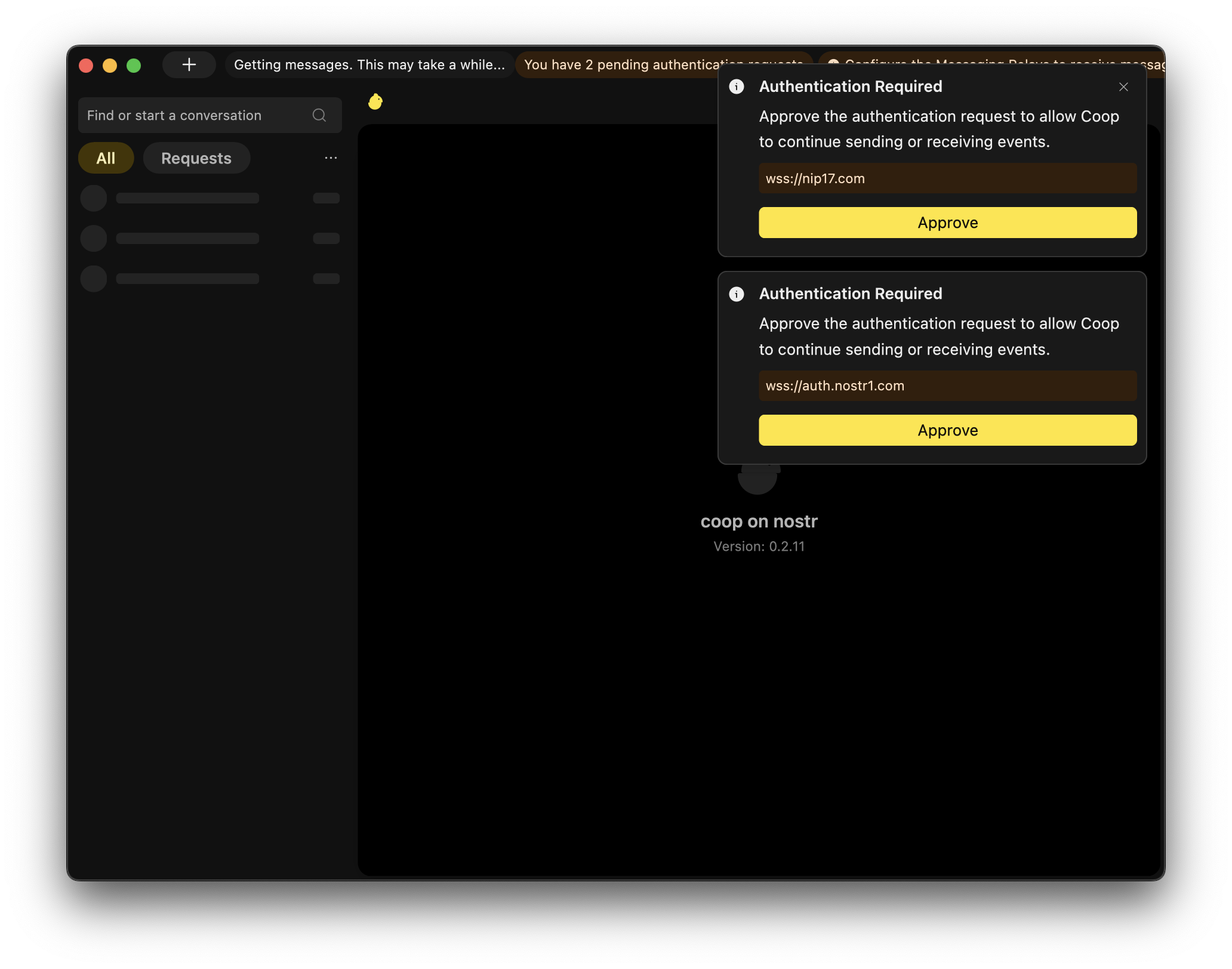Screen dimensions: 1232x969
Task: Select the All conversations filter
Action: point(106,158)
